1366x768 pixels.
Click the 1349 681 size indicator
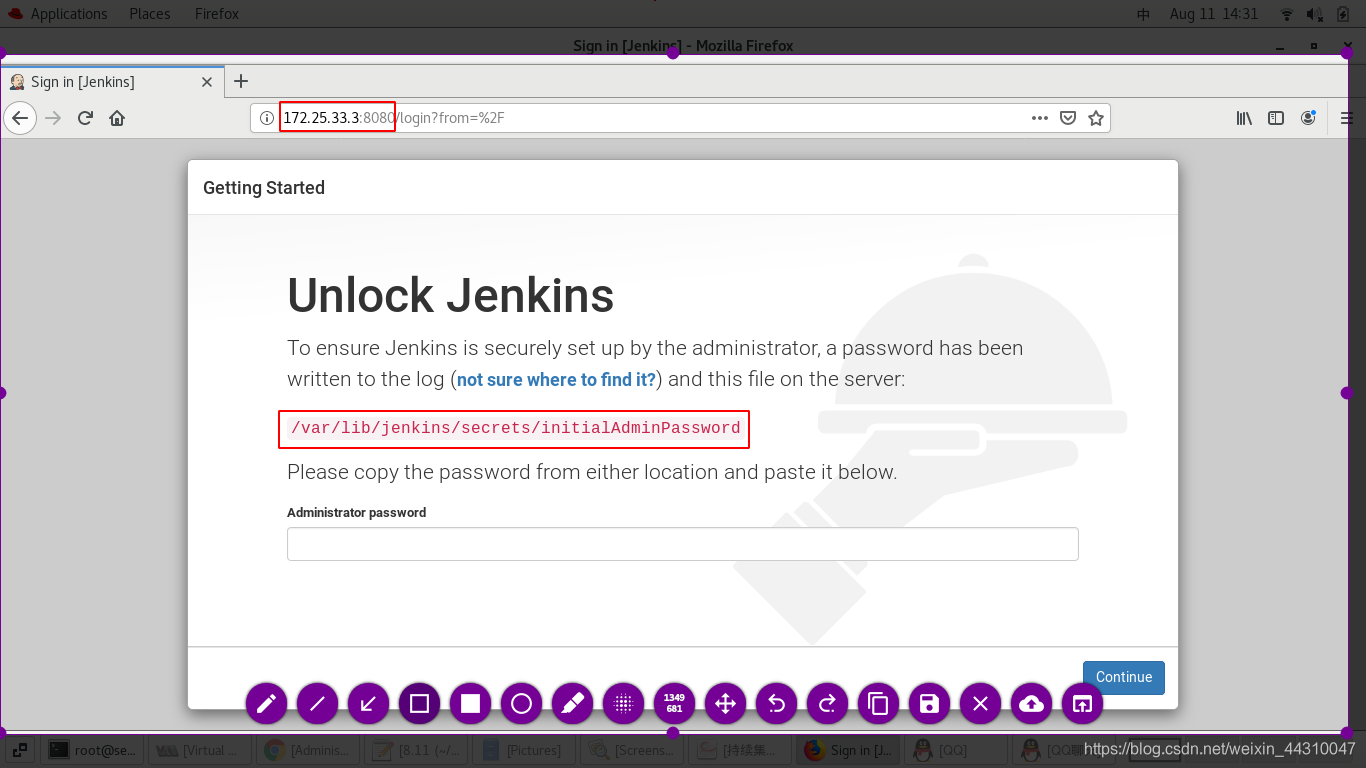674,704
